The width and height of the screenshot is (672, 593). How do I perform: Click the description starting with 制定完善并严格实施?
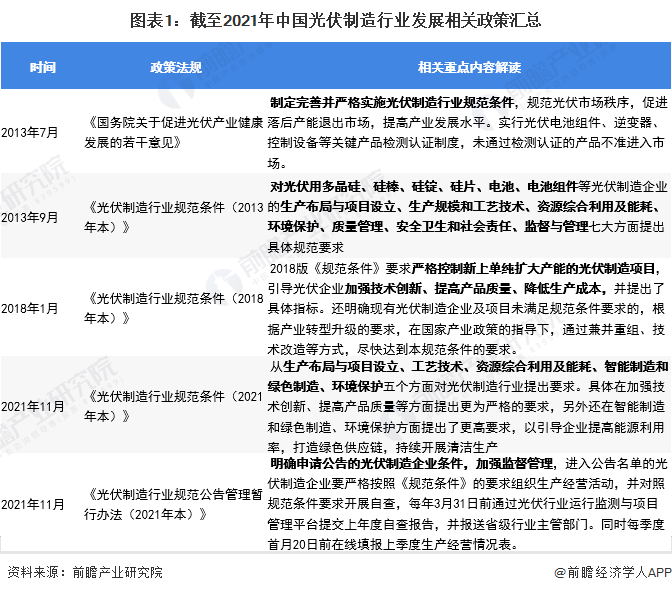pyautogui.click(x=467, y=132)
